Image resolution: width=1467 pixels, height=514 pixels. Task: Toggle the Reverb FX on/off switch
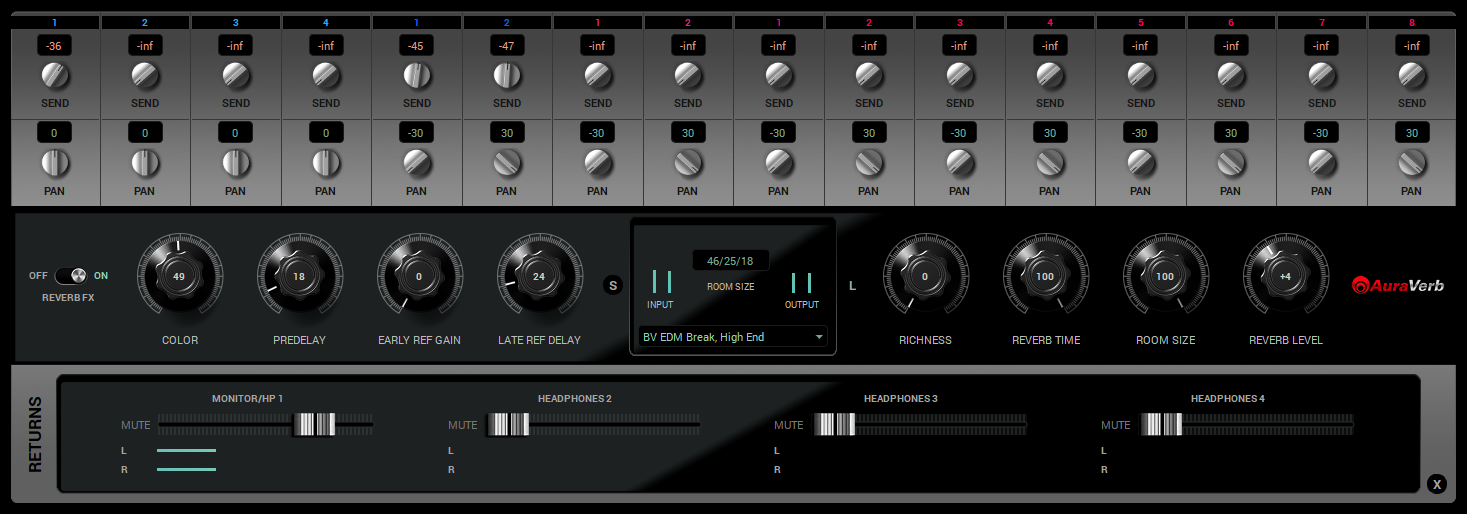click(70, 276)
